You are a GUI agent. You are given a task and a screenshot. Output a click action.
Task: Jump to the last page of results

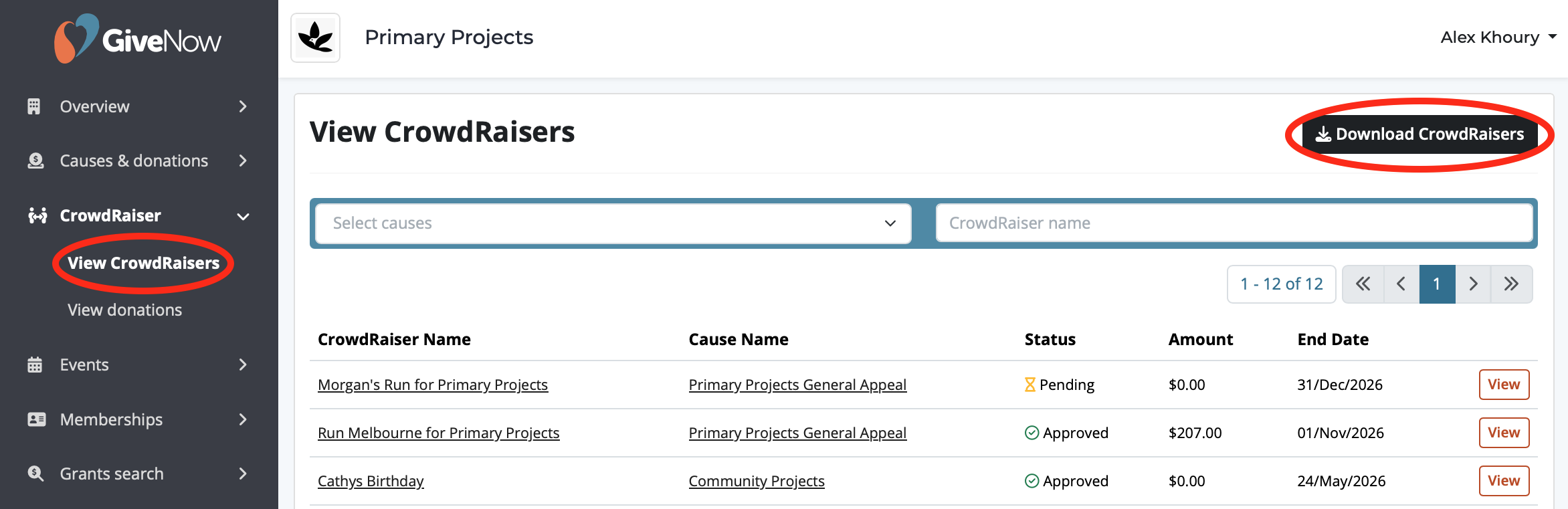point(1511,284)
